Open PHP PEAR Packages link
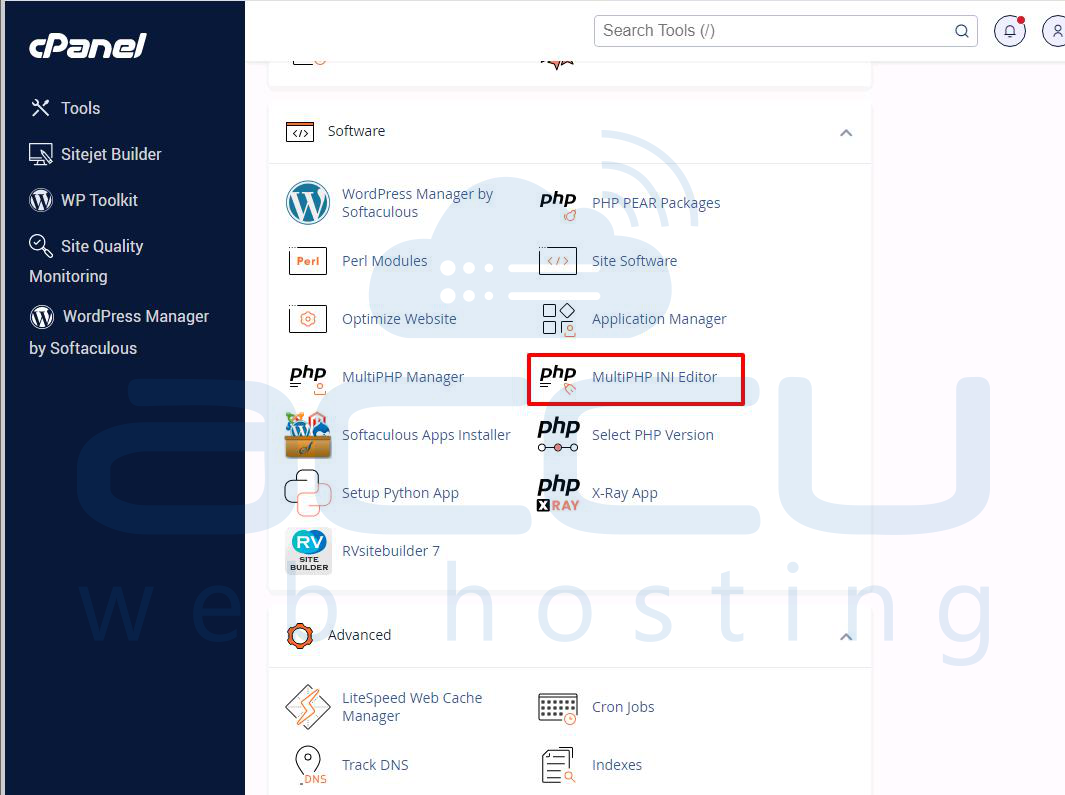 [656, 203]
